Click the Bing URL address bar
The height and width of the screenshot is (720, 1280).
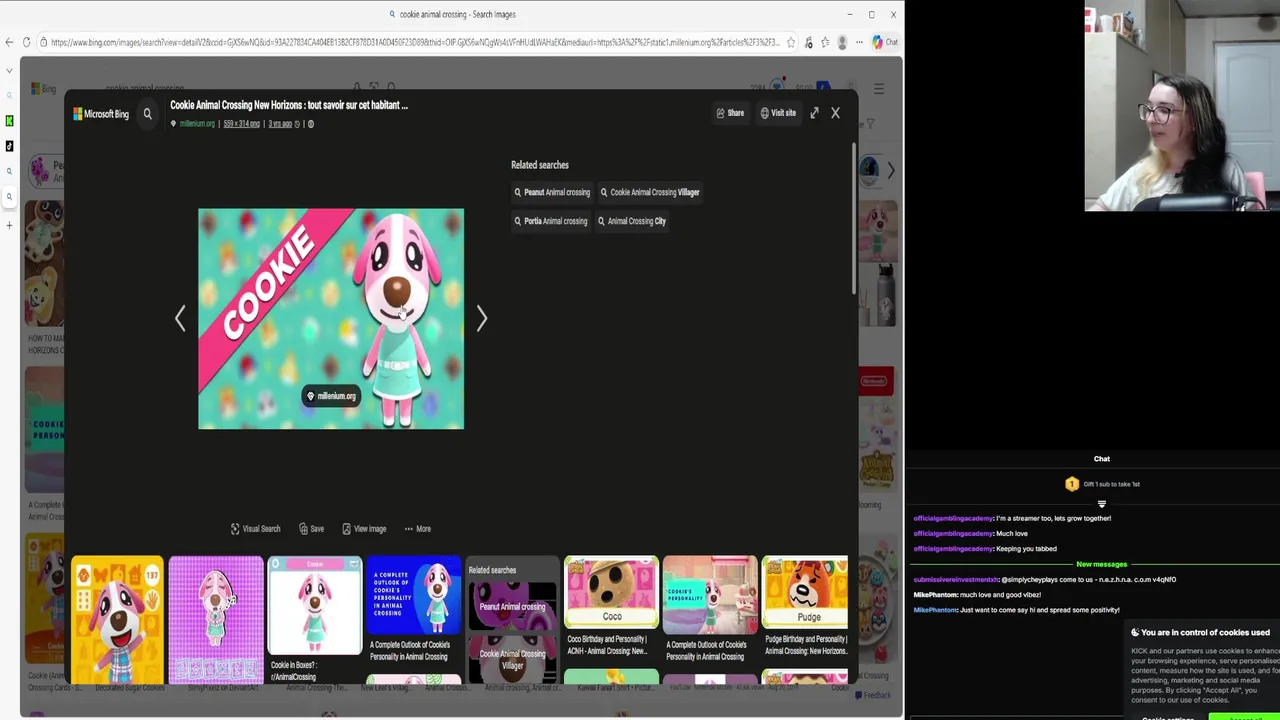(415, 42)
